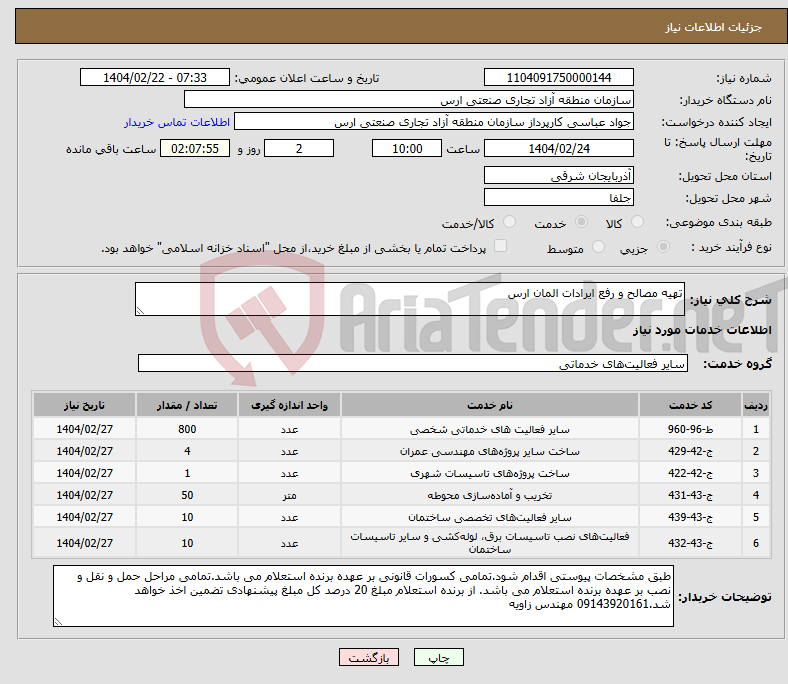Click the quantity 4 cell in row 2

click(x=187, y=451)
